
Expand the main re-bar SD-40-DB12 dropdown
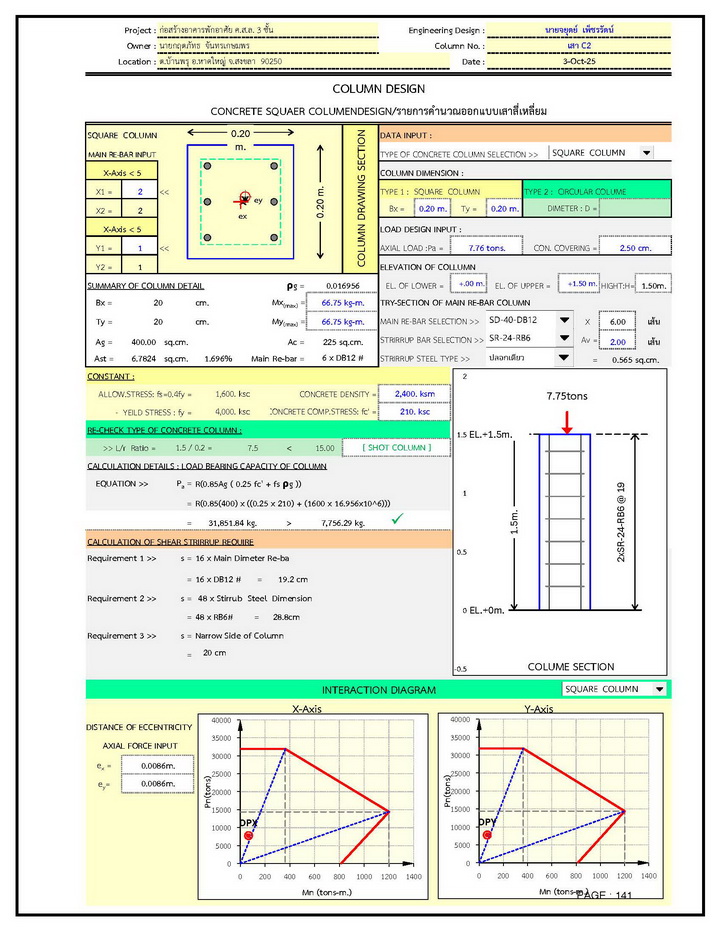(565, 321)
